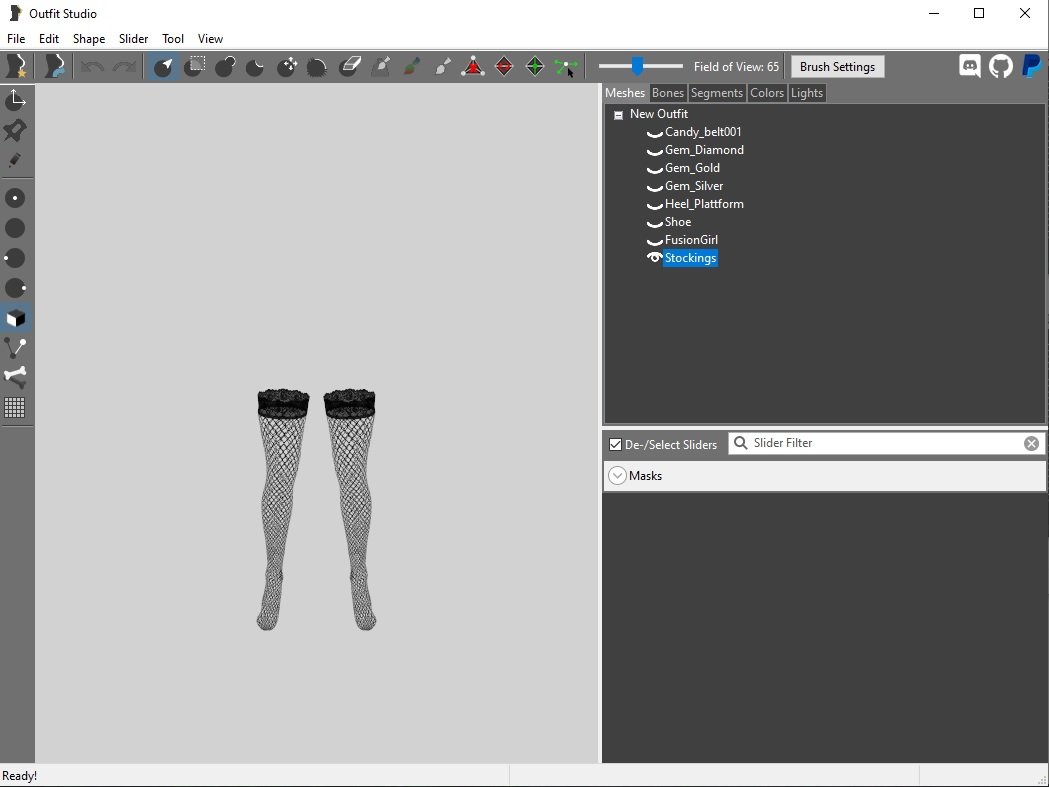Switch to the Bones tab
The image size is (1049, 787).
pyautogui.click(x=667, y=93)
